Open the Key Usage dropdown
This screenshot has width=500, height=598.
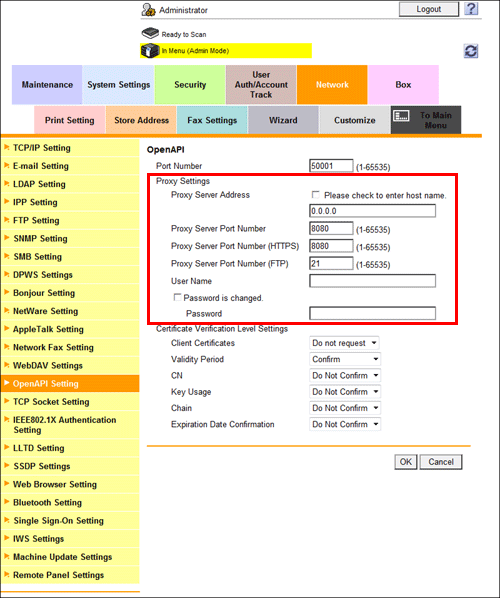pyautogui.click(x=345, y=392)
